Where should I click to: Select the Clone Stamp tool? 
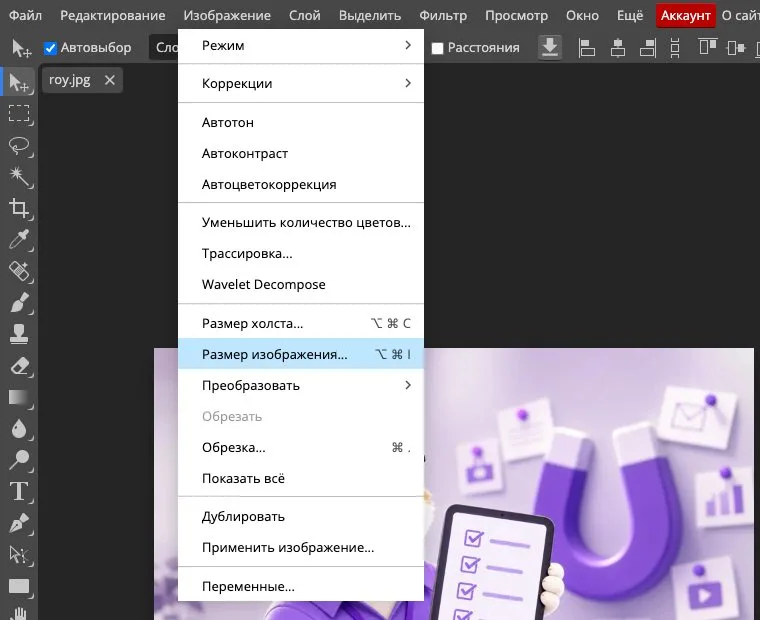(19, 334)
